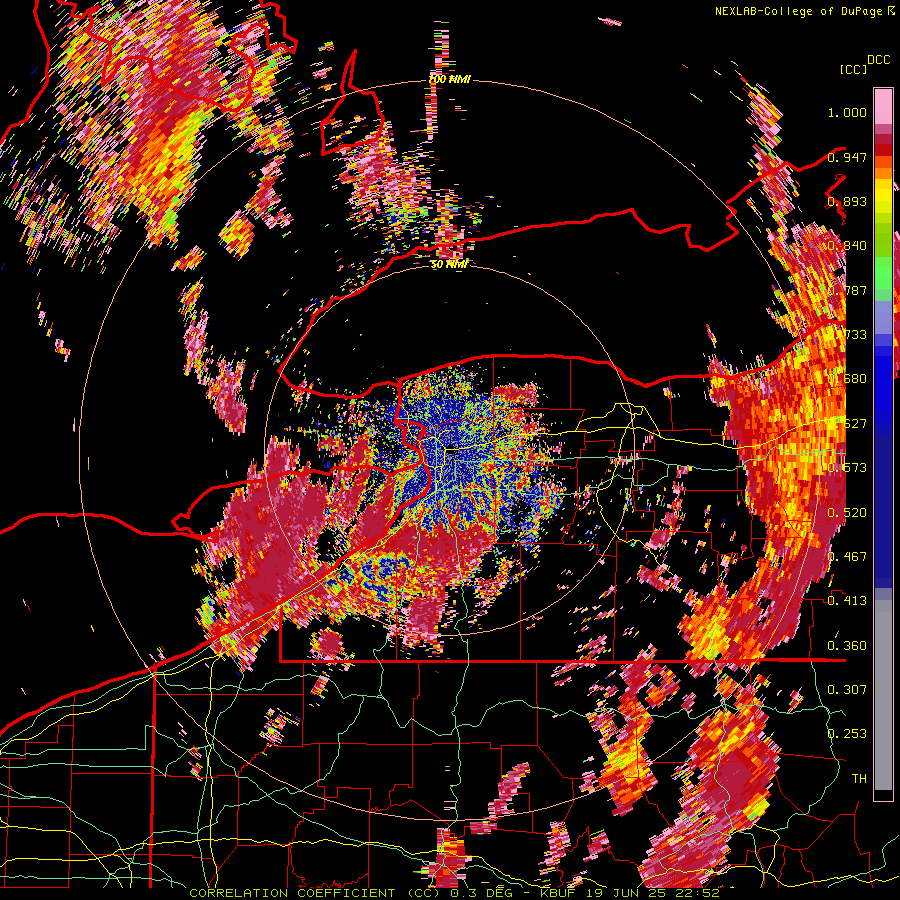Select the 0.467 scale value
Viewport: 900px width, 900px height.
[x=847, y=556]
